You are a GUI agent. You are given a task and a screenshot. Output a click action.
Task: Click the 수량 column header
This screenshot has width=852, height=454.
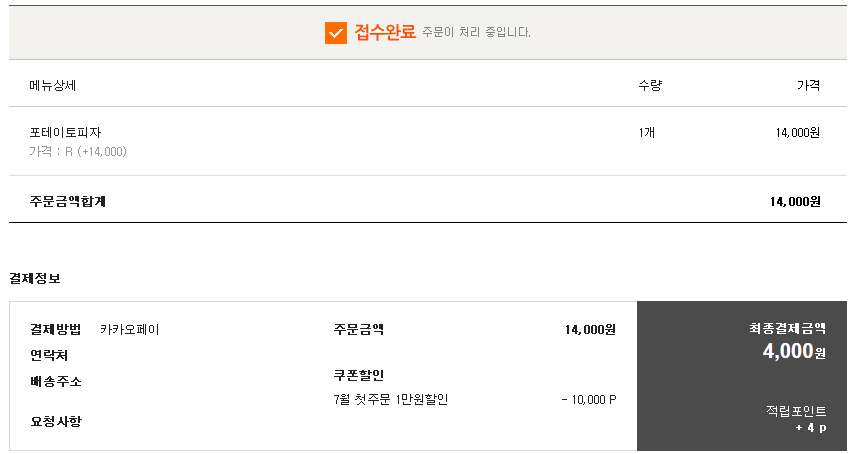point(650,85)
